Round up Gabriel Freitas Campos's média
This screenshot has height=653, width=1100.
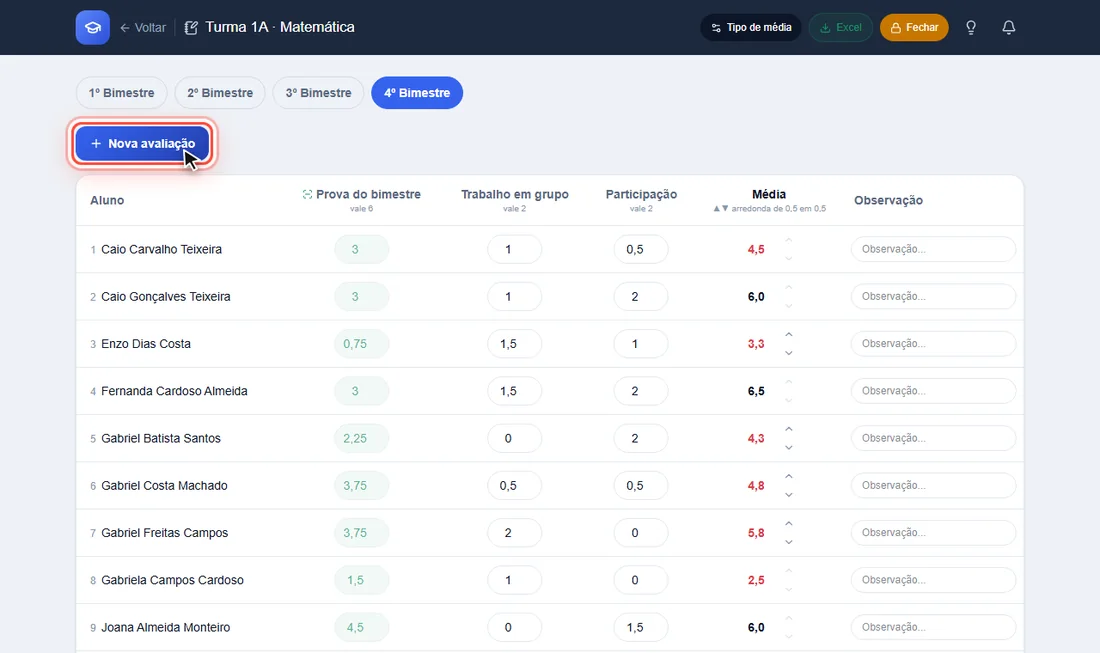(x=789, y=524)
